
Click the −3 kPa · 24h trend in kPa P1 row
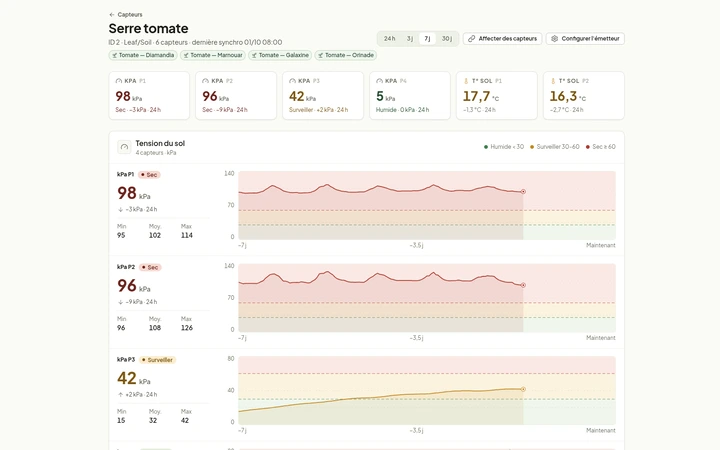click(138, 209)
